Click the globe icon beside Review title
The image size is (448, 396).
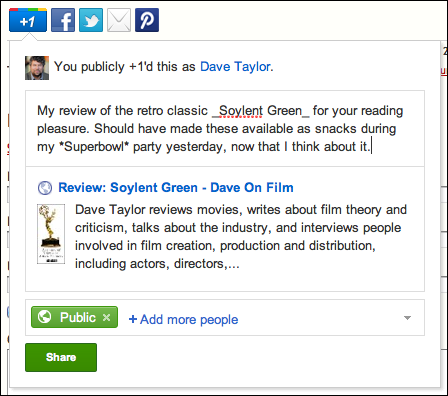[x=45, y=188]
